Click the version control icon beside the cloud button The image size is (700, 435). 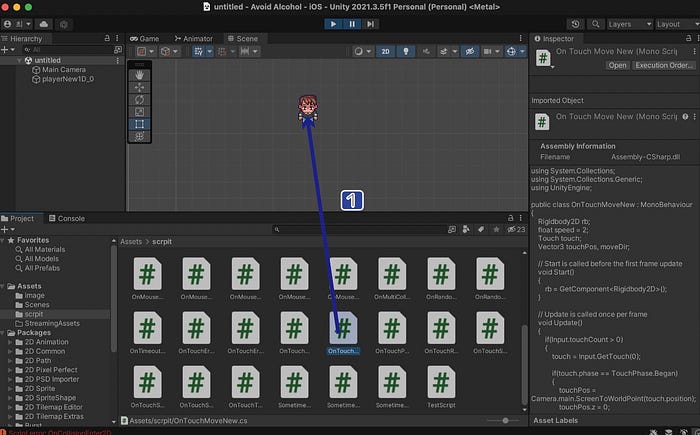pyautogui.click(x=64, y=24)
